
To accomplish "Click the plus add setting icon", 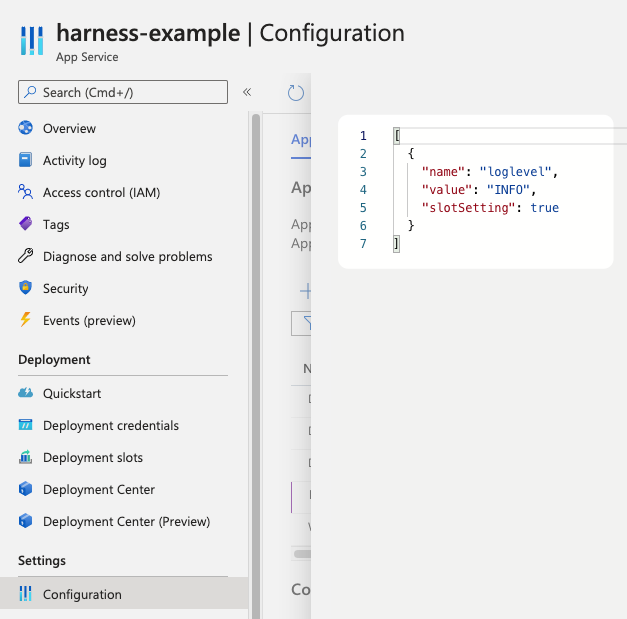I will pyautogui.click(x=306, y=291).
